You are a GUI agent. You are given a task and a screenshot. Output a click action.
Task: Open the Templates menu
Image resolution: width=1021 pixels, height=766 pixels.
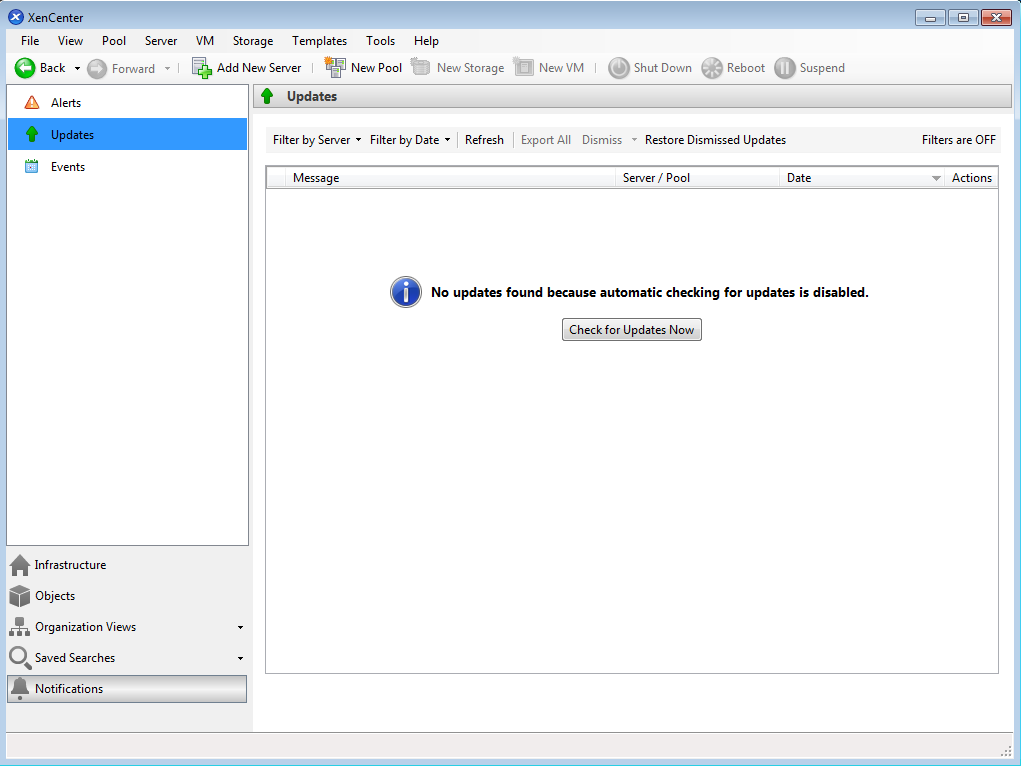pos(319,41)
